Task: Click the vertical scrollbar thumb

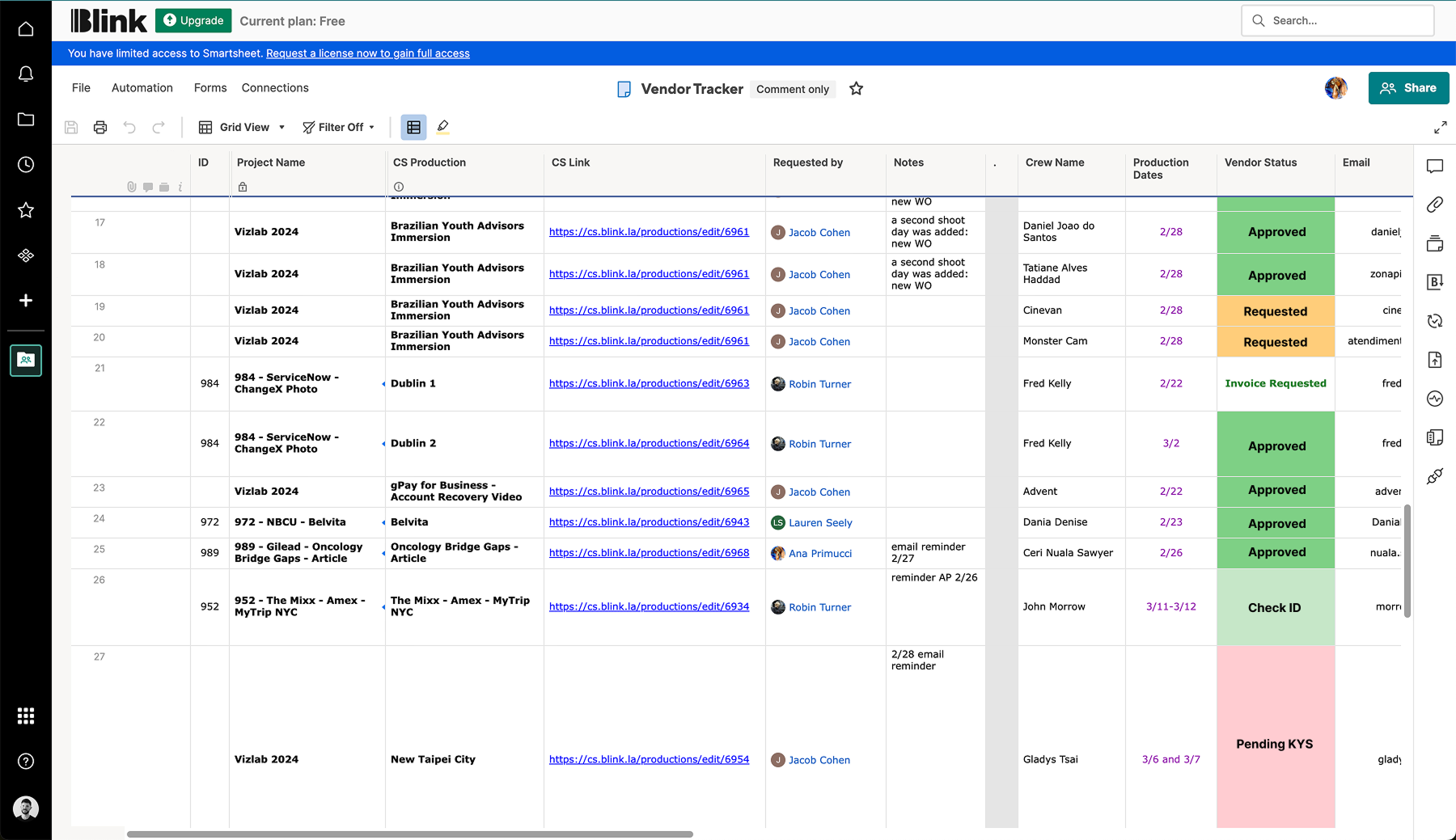Action: tap(1407, 561)
